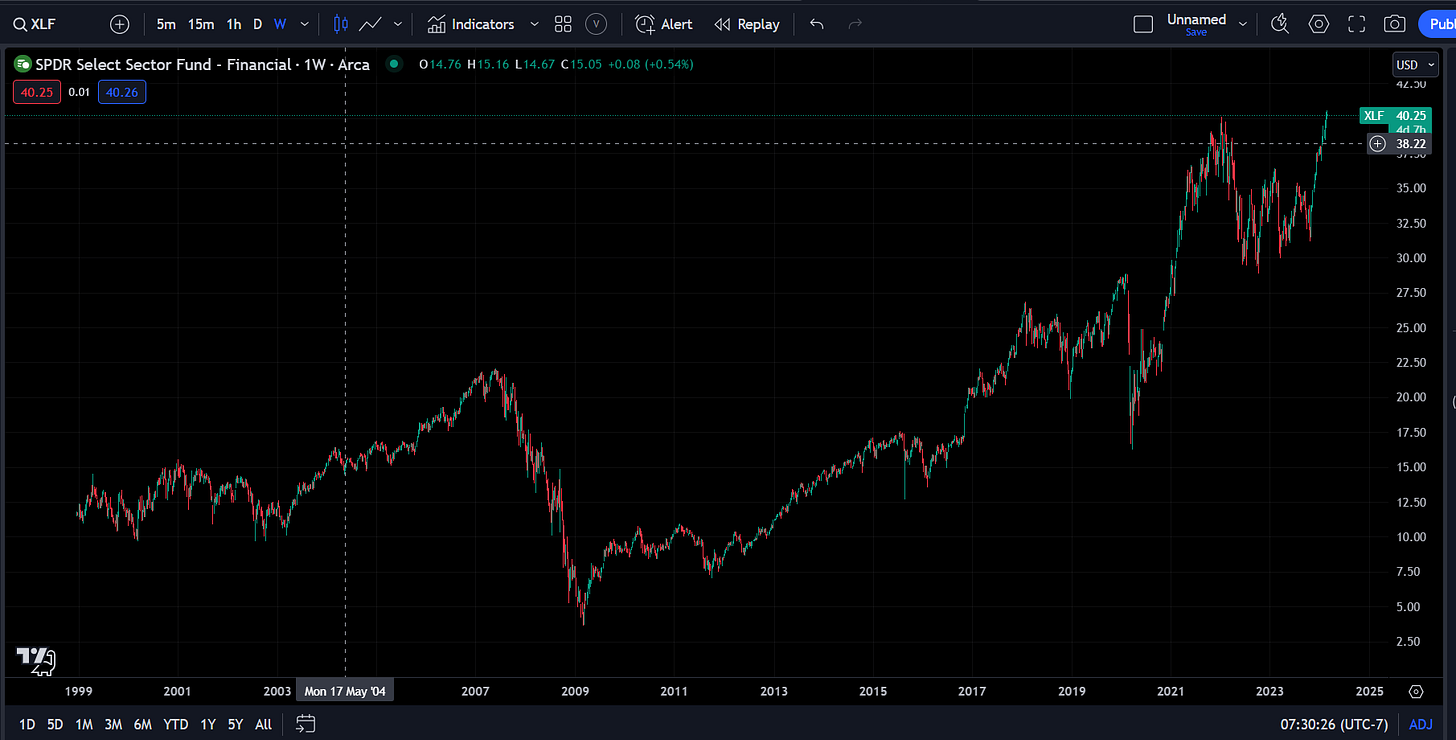Screen dimensions: 1456x740
Task: Set date range to 6M
Action: [x=143, y=724]
